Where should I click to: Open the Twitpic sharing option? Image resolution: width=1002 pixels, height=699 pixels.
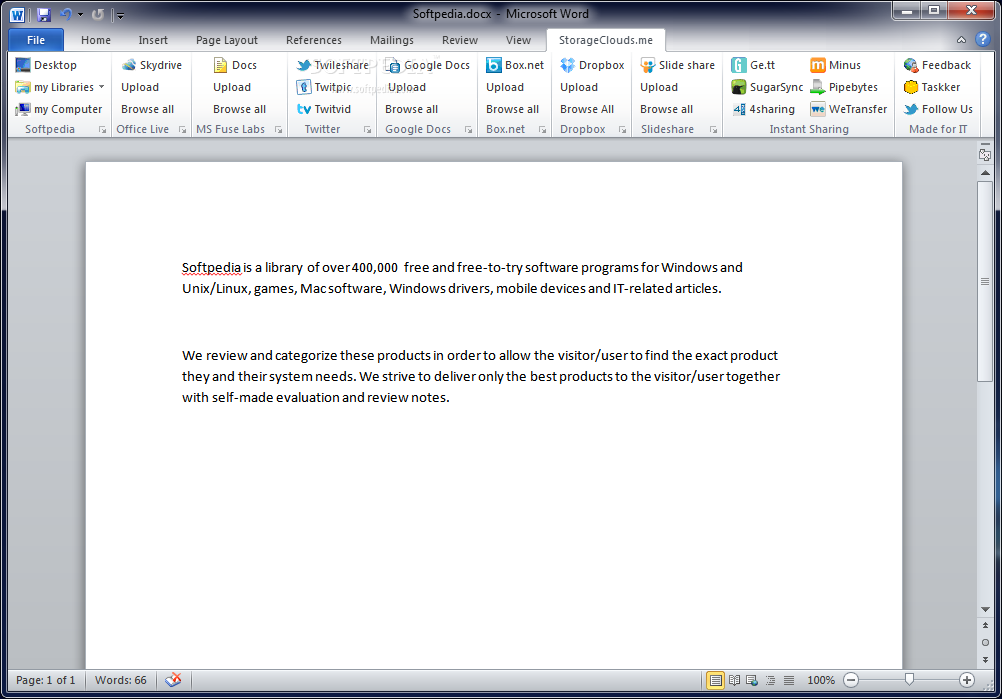324,87
